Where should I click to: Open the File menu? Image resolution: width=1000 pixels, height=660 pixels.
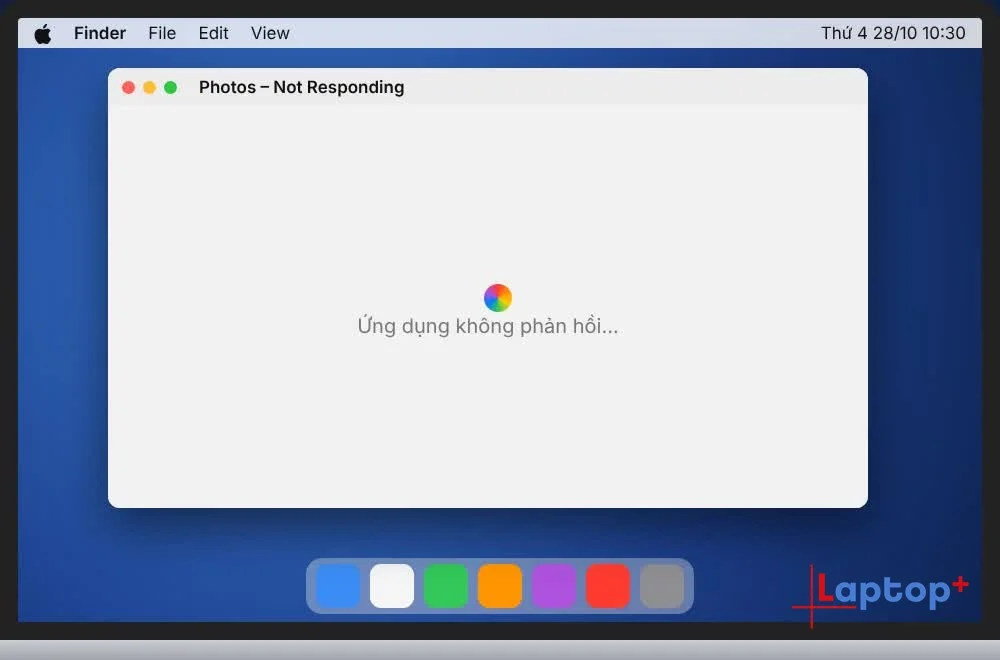pyautogui.click(x=162, y=33)
